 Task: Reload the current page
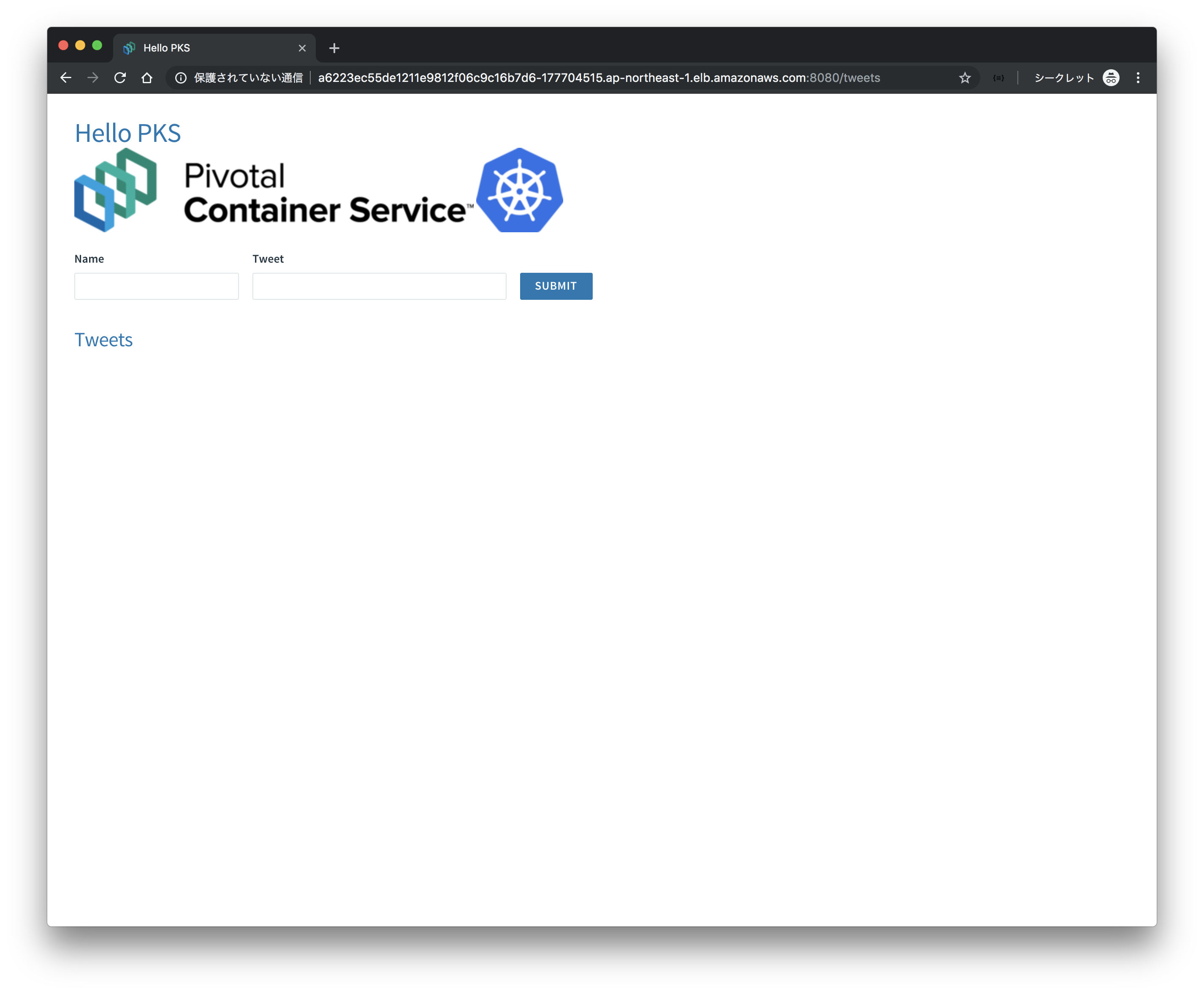tap(119, 78)
